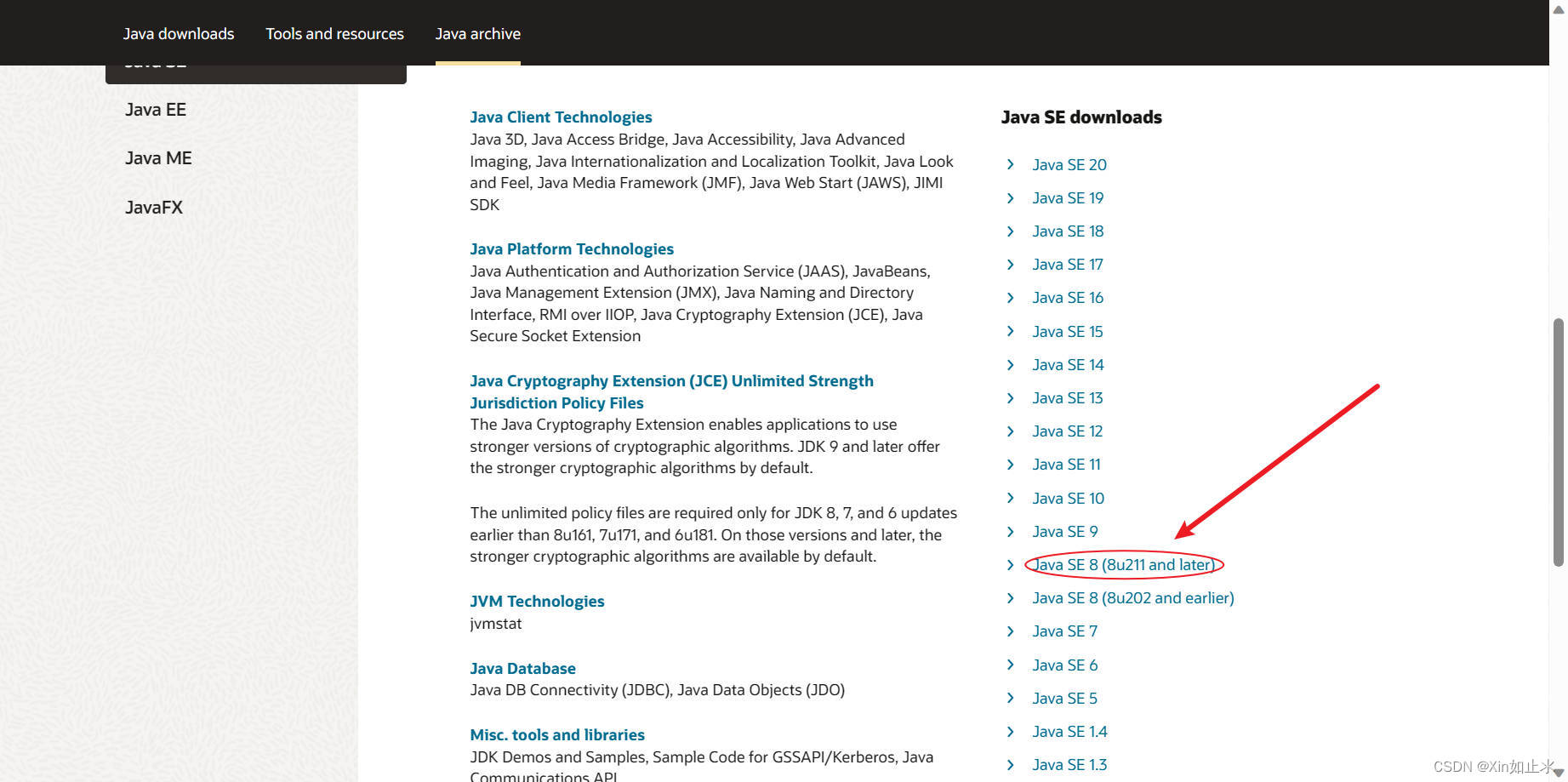Open the Tools and resources tab
The image size is (1568, 782).
point(334,34)
